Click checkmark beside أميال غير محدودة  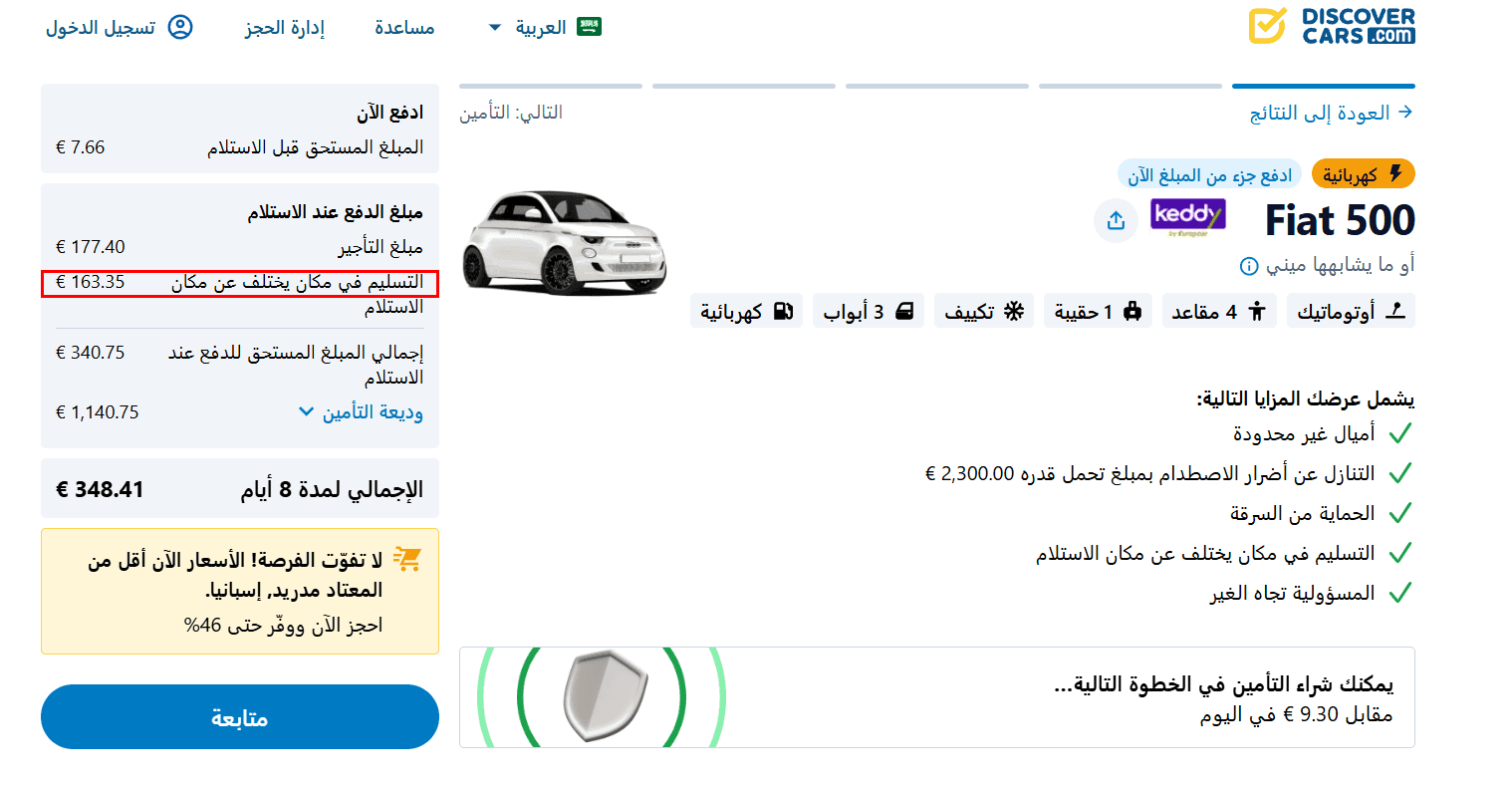click(1400, 433)
